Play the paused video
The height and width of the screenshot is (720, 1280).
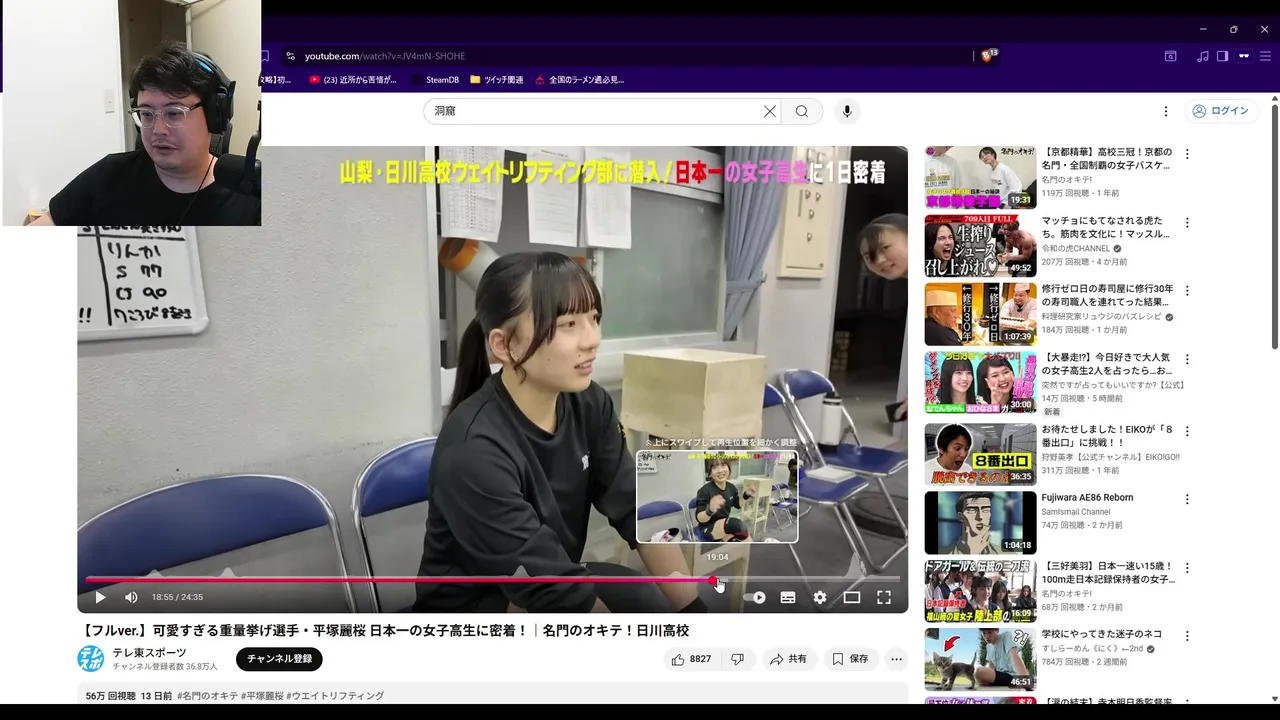[x=100, y=597]
